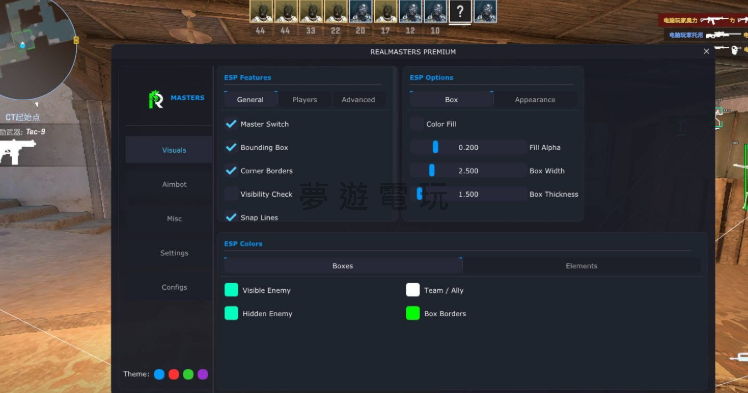Screen dimensions: 748x393
Task: Click the RealMasters logo icon
Action: tap(156, 99)
